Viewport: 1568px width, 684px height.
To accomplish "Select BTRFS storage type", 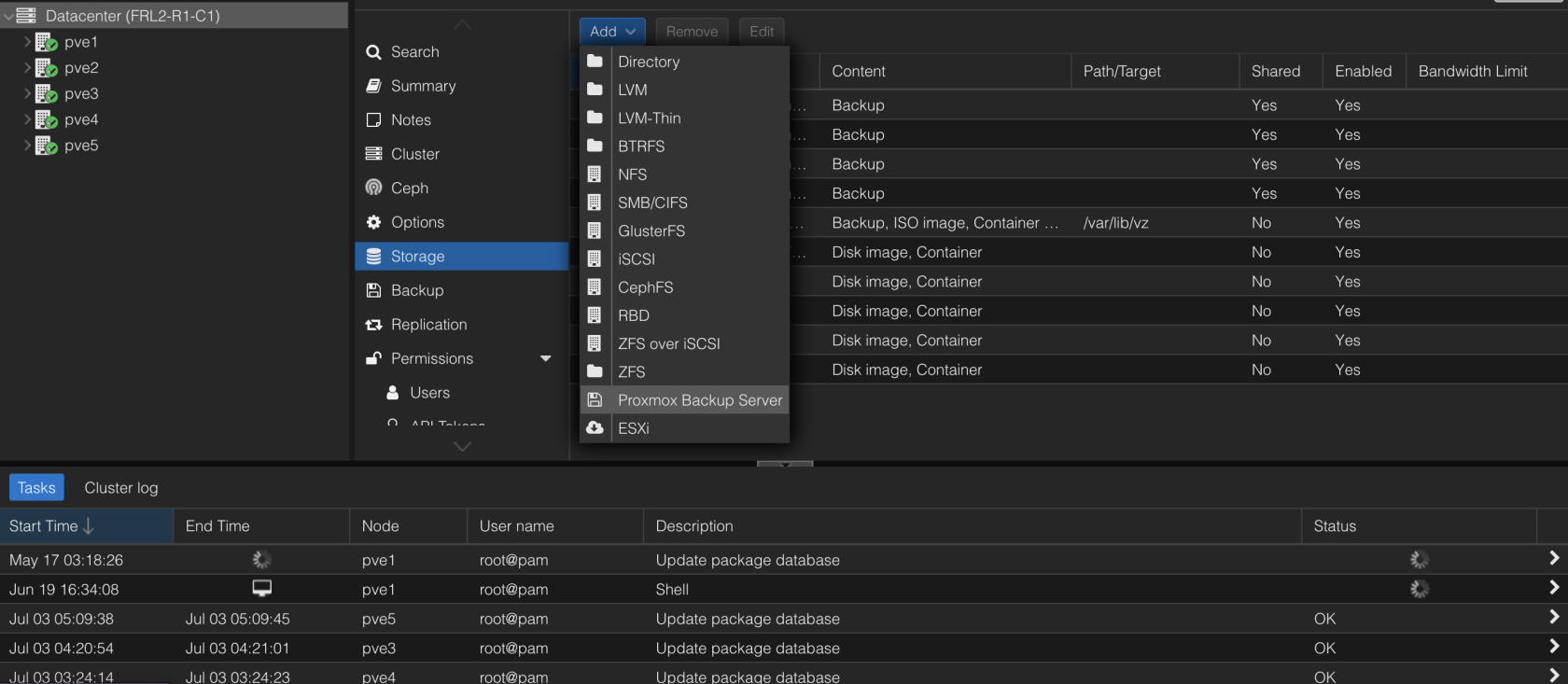I will 685,147.
